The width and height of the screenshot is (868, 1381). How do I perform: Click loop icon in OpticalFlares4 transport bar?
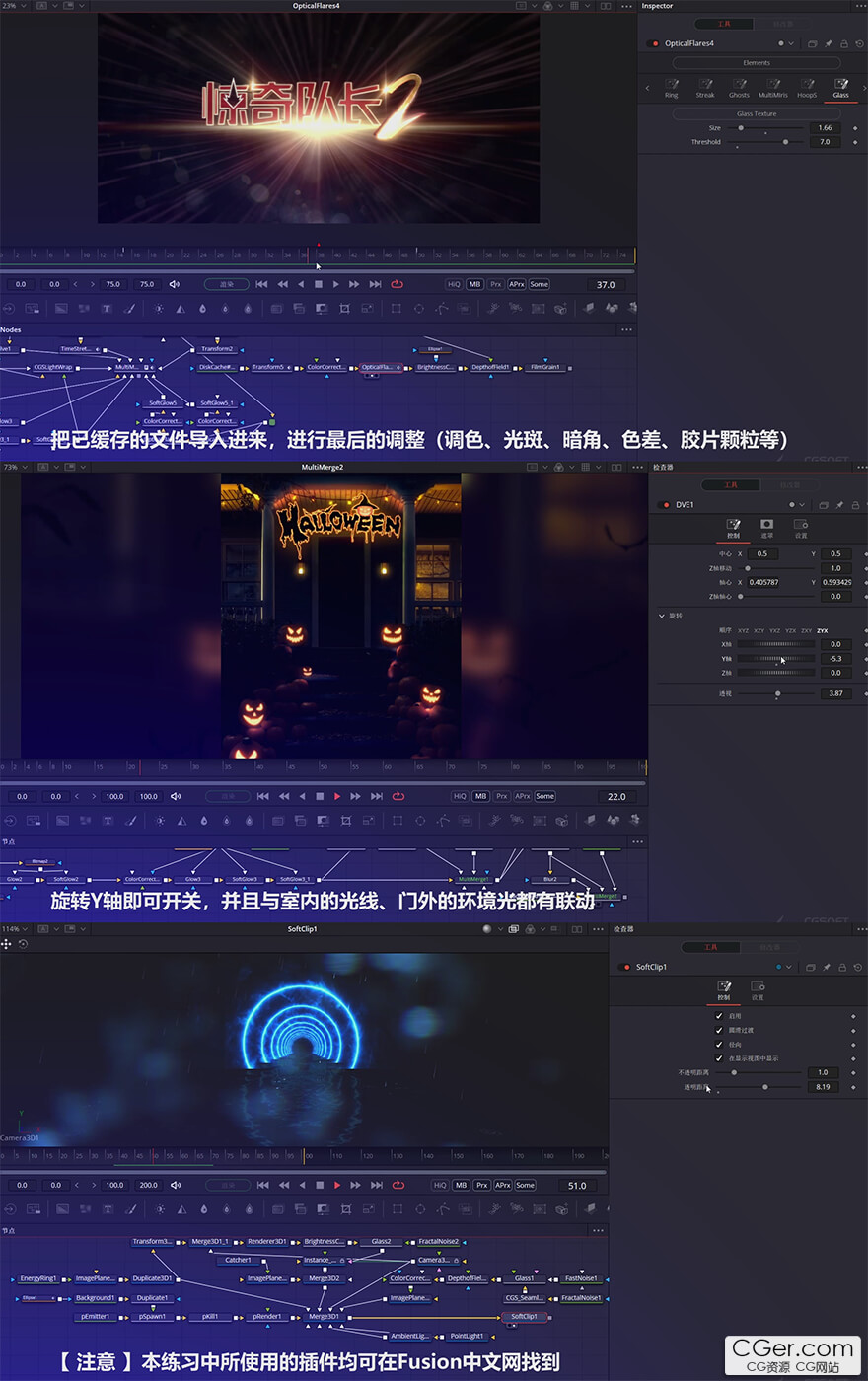click(397, 284)
